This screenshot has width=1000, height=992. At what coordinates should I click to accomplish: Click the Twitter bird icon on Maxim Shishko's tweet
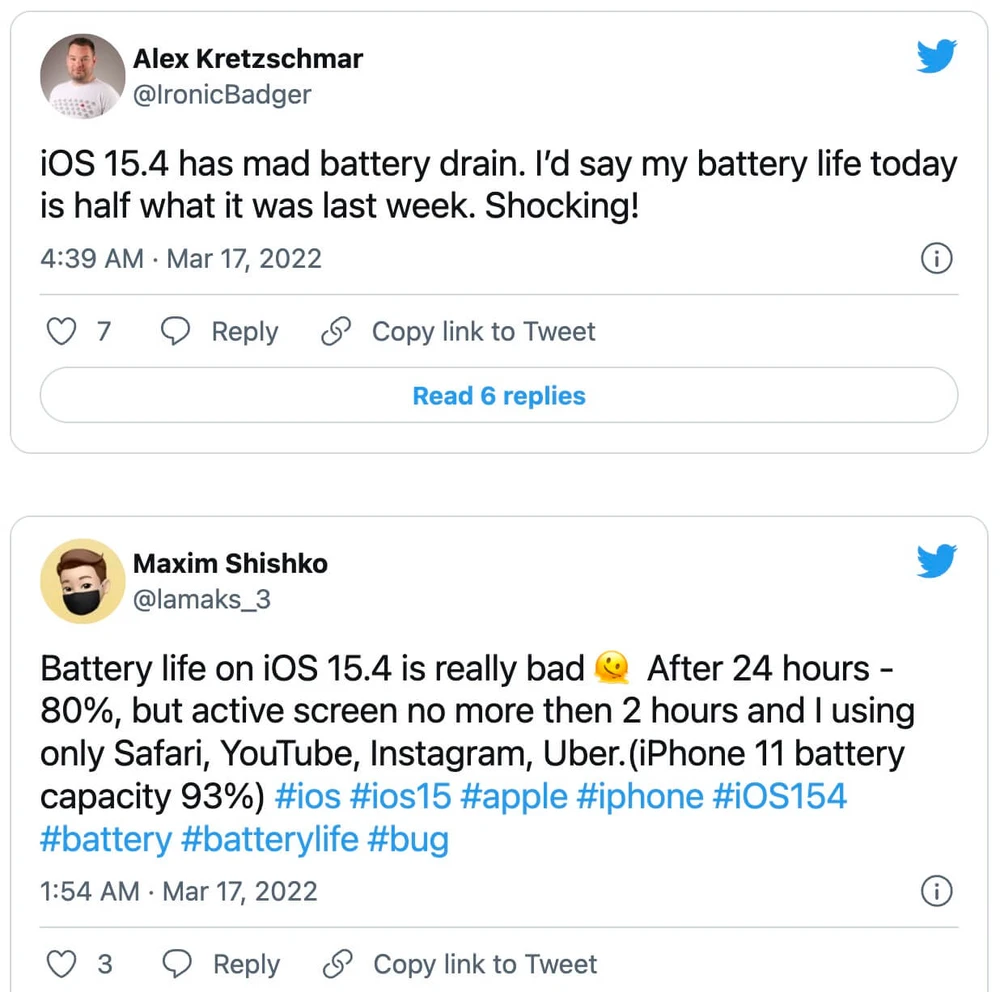[936, 561]
